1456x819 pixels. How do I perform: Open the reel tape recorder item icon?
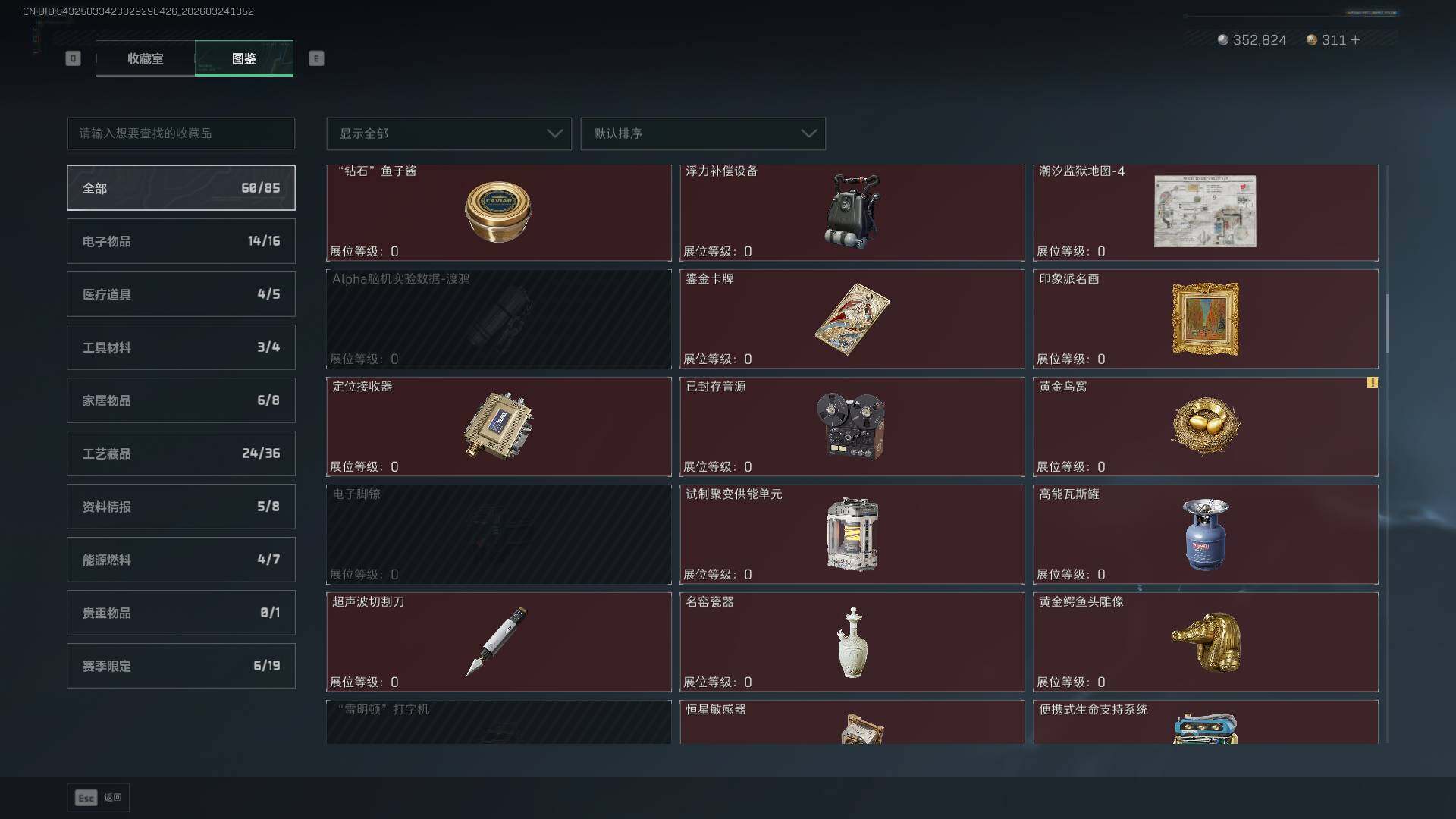(851, 426)
